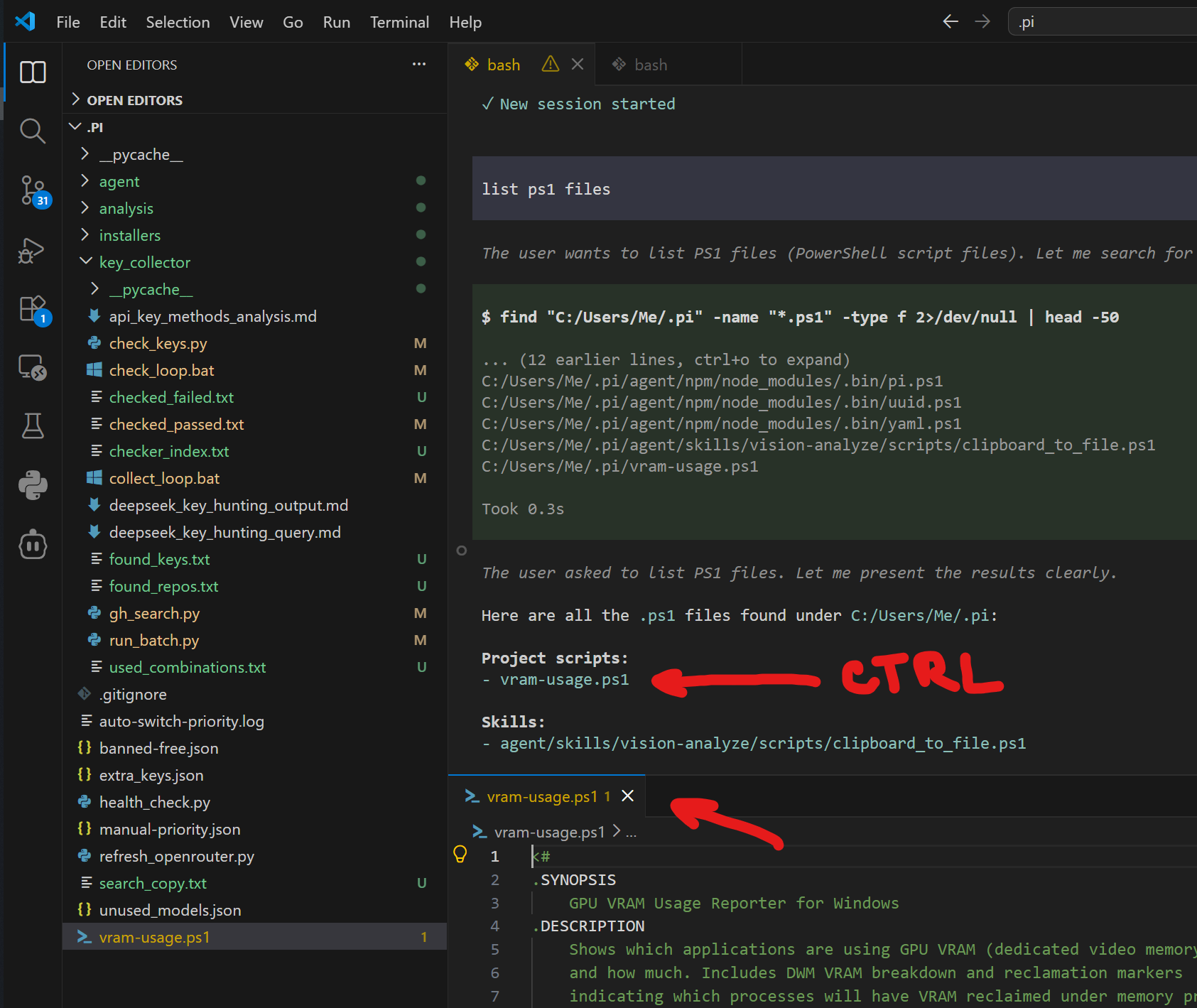Click the breadcrumb ellipsis after vram-usage.ps1
Screen dimensions: 1197x1008
(631, 832)
